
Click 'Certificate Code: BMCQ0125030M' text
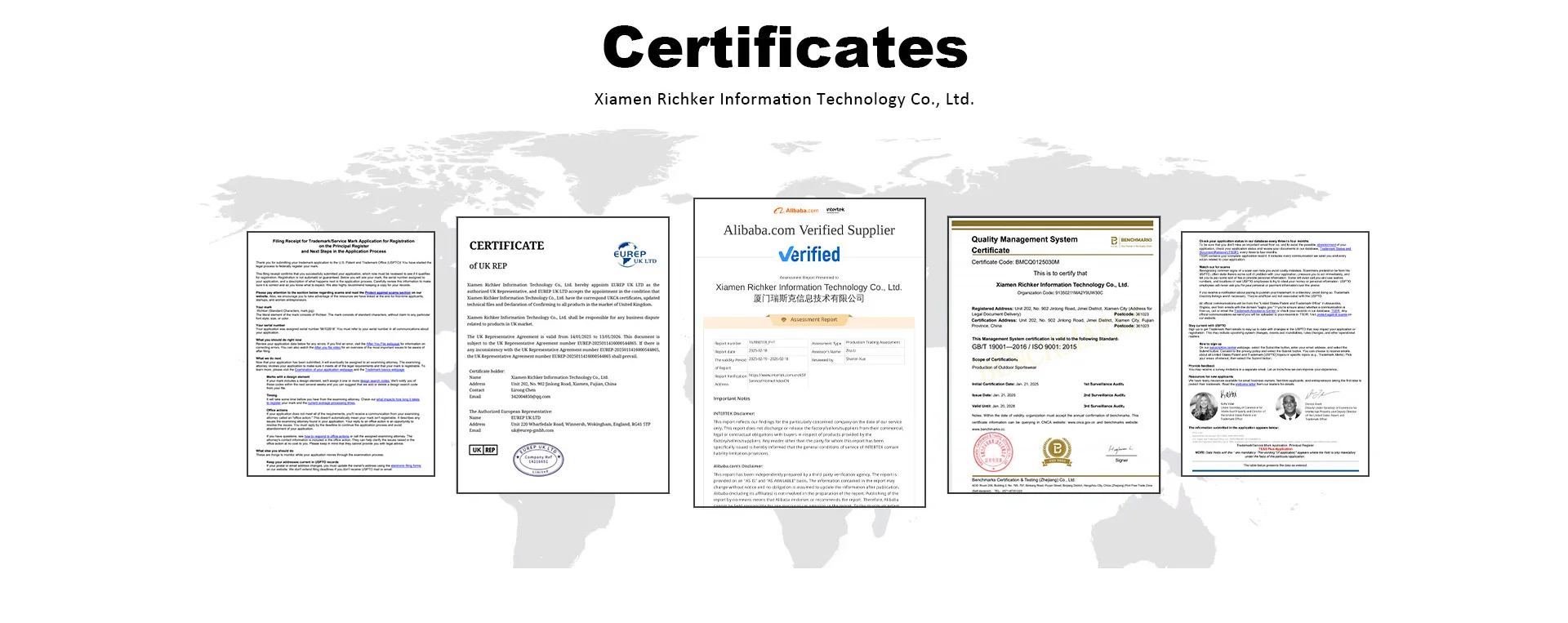click(x=1015, y=262)
